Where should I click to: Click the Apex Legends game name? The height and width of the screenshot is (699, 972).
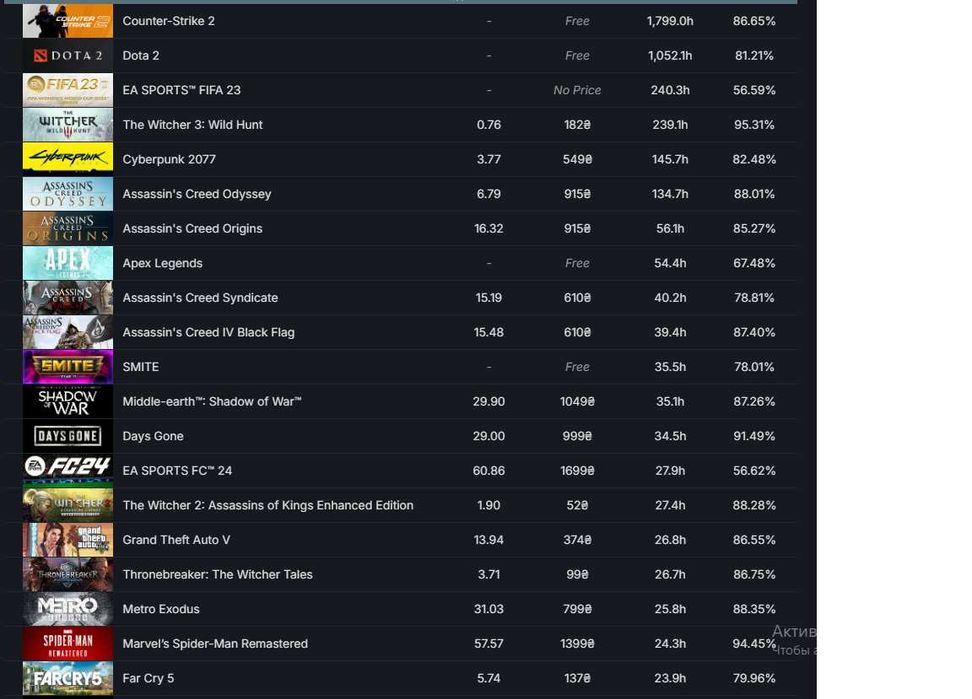coord(162,263)
